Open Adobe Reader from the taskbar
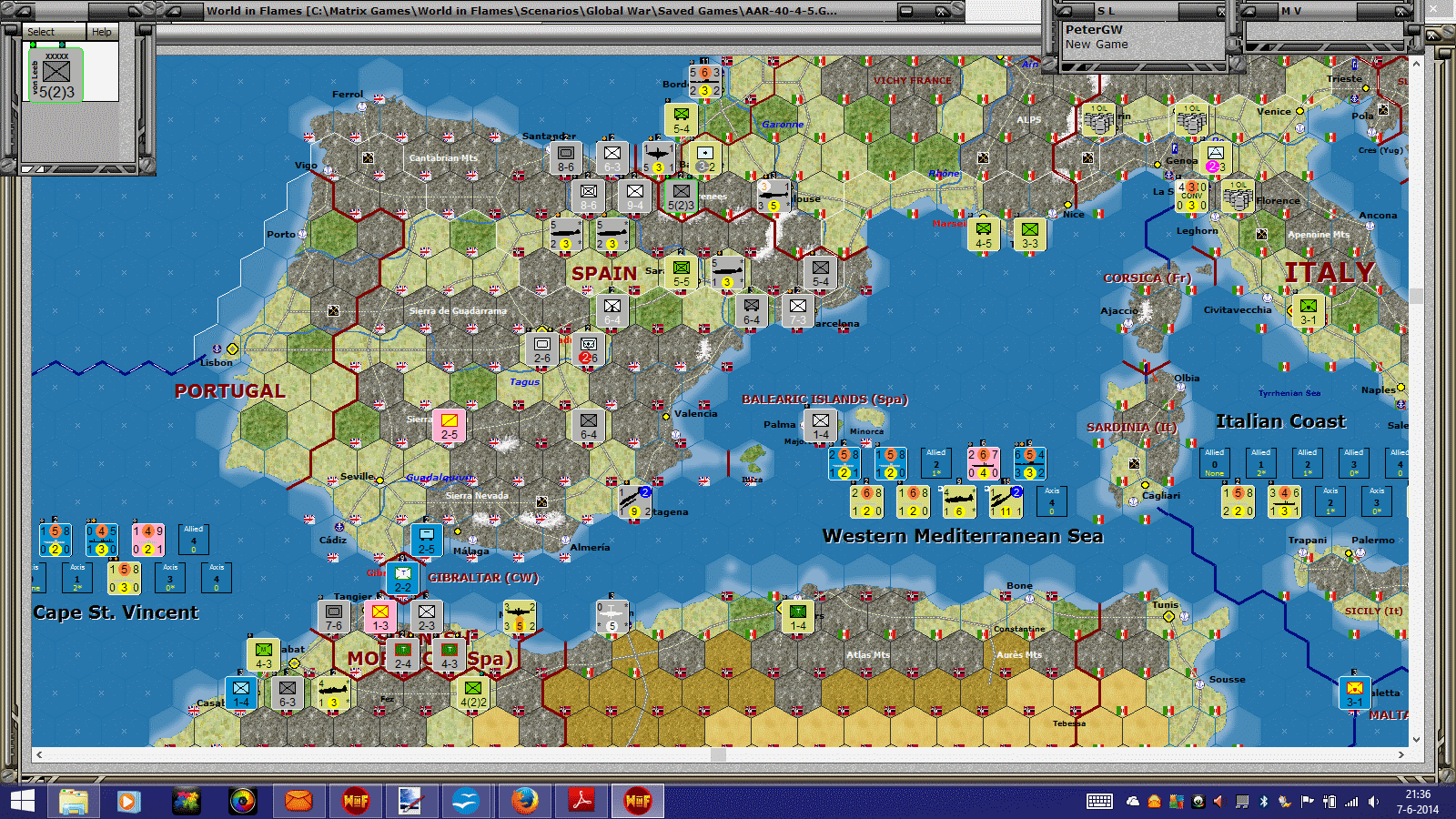This screenshot has width=1456, height=819. point(581,802)
